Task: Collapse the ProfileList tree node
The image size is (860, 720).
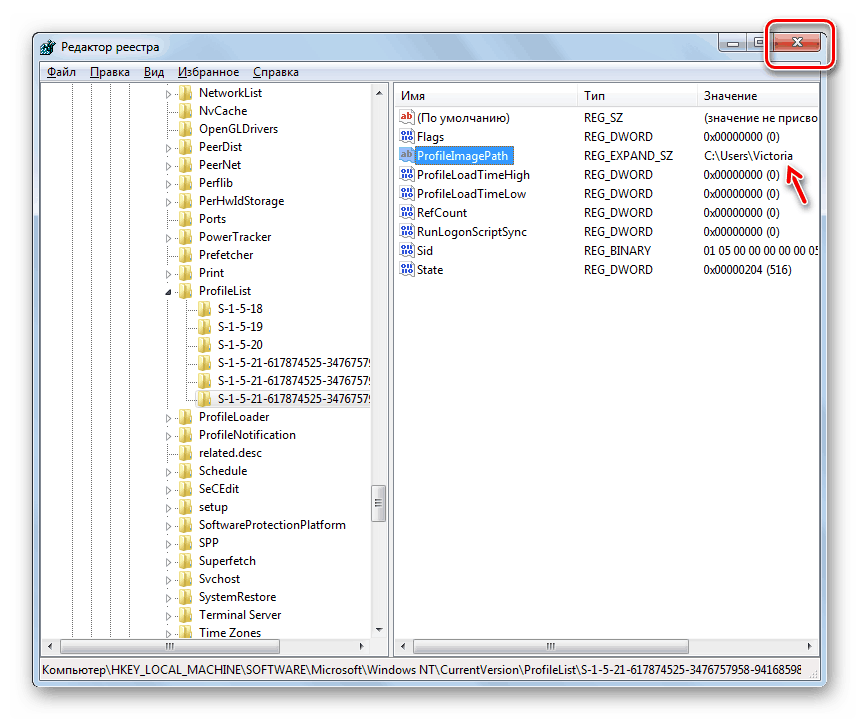Action: point(168,291)
